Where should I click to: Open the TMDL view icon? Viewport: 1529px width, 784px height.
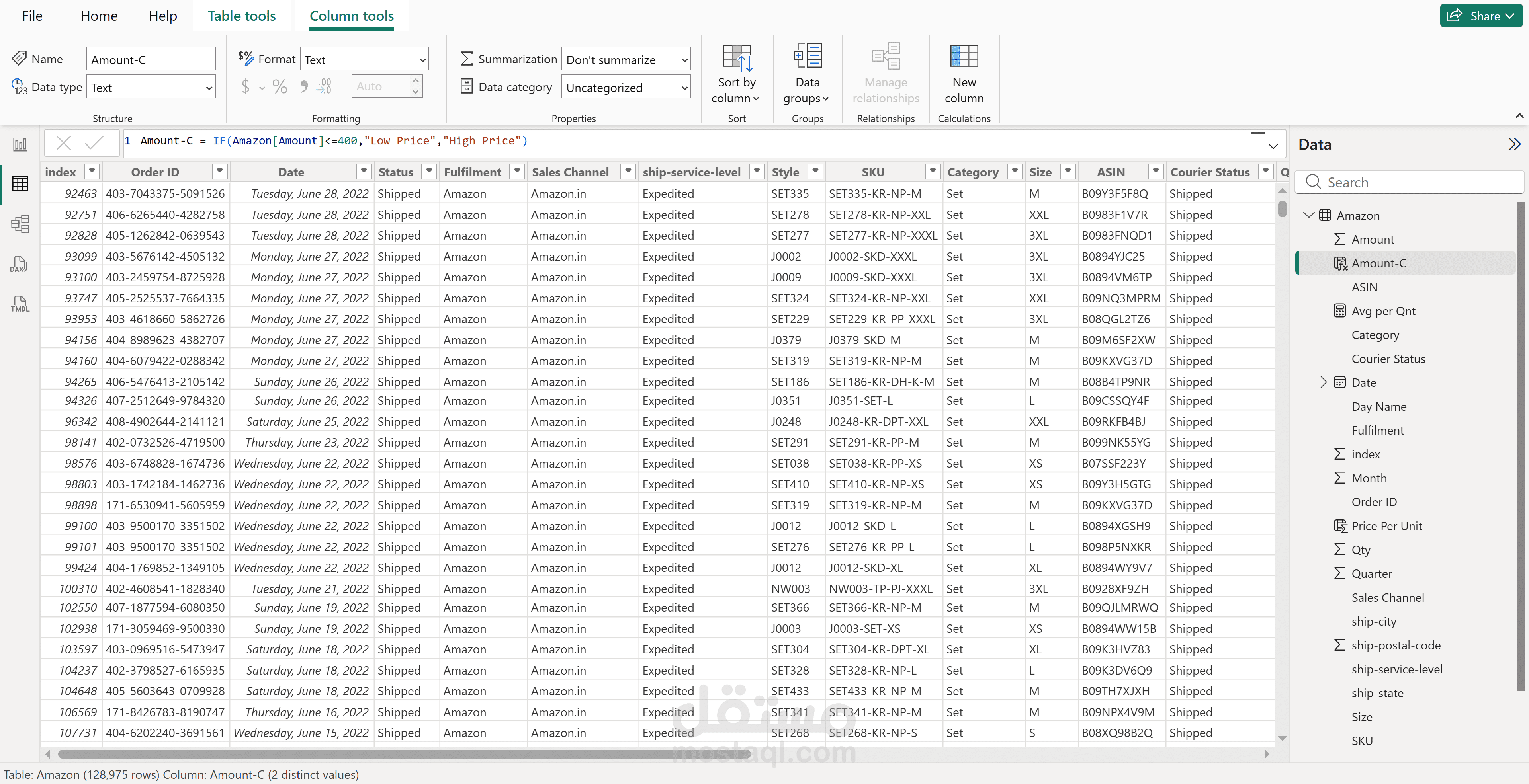(20, 304)
